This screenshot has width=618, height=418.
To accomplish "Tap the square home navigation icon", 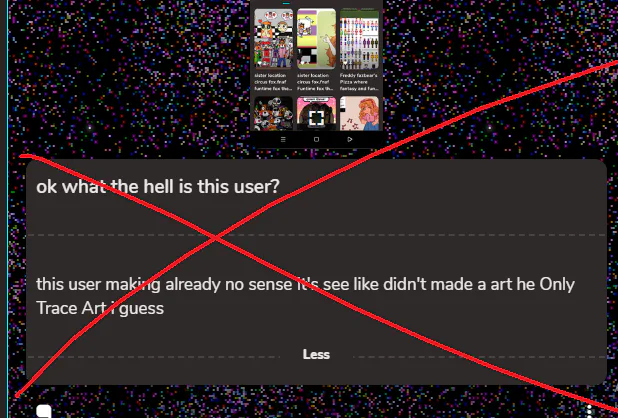I will tap(316, 139).
